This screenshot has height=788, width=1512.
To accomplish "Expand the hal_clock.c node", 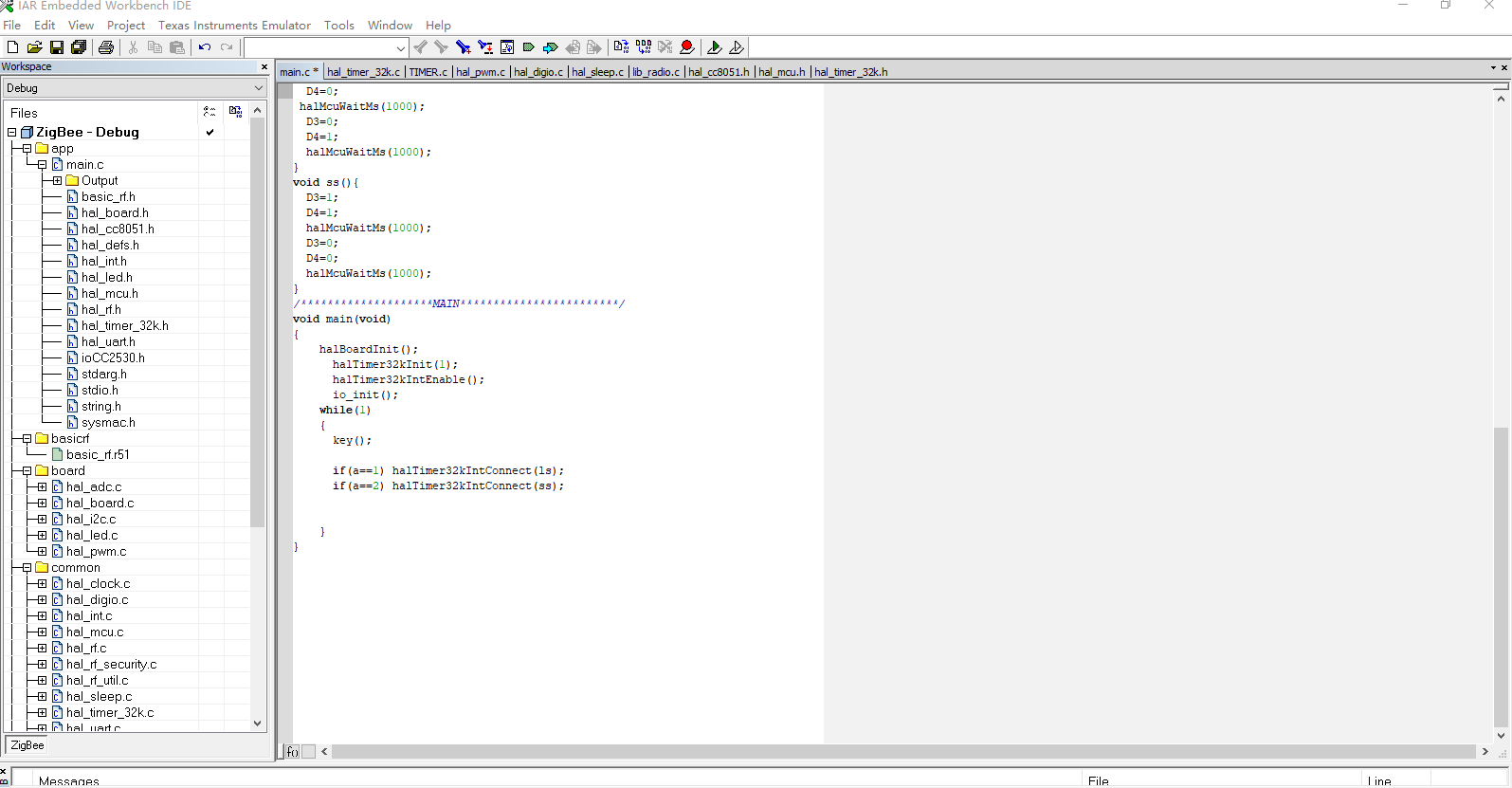I will (x=42, y=584).
